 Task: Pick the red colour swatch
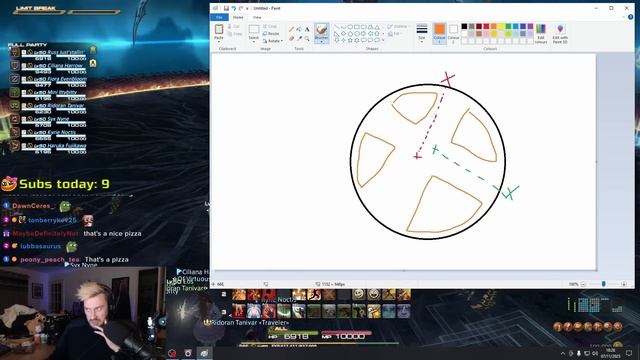(x=486, y=27)
